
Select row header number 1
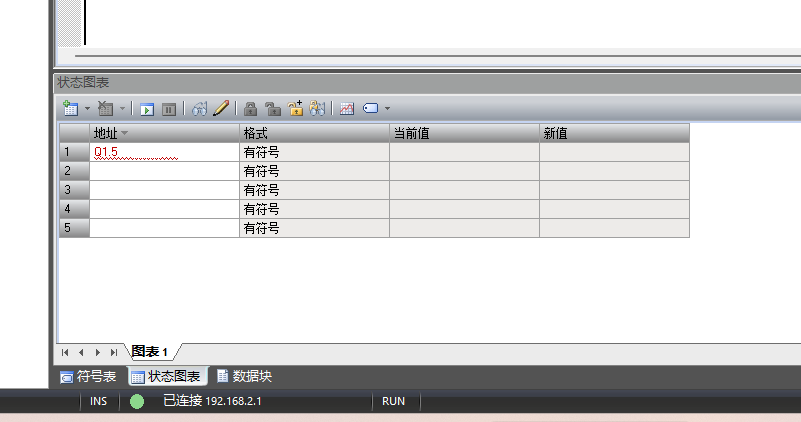tap(75, 152)
